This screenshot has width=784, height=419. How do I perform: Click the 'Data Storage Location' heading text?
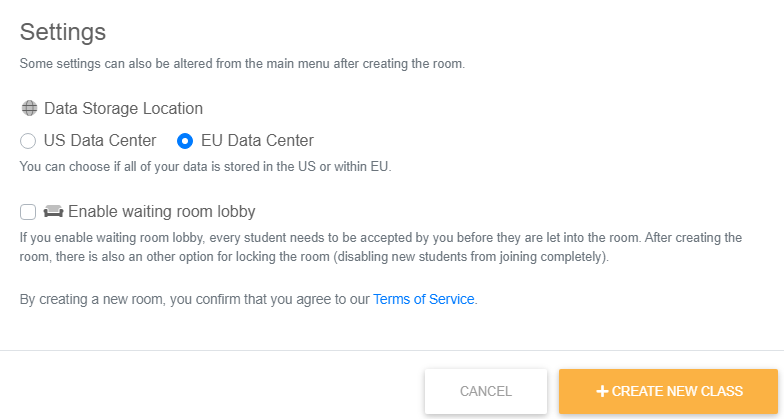[123, 108]
